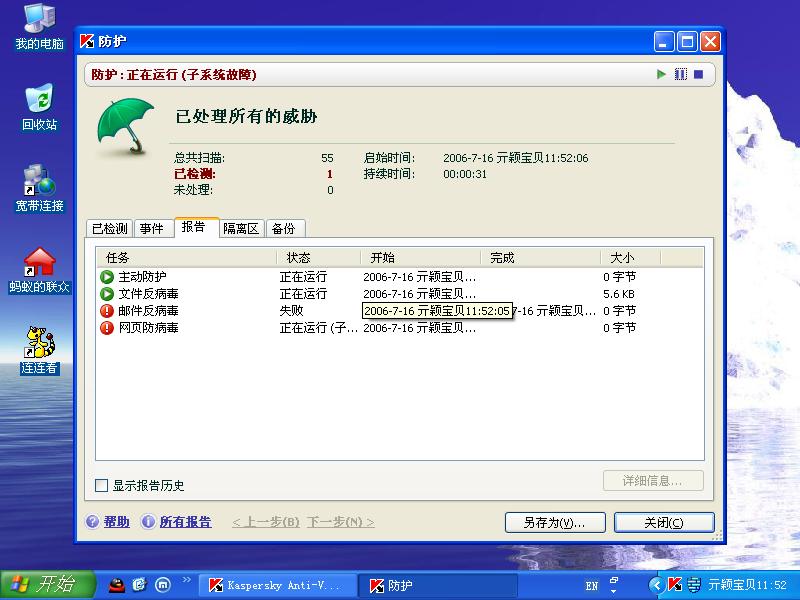The width and height of the screenshot is (800, 600).
Task: Click the 持续时间 value 00:00:31
Action: tap(465, 174)
